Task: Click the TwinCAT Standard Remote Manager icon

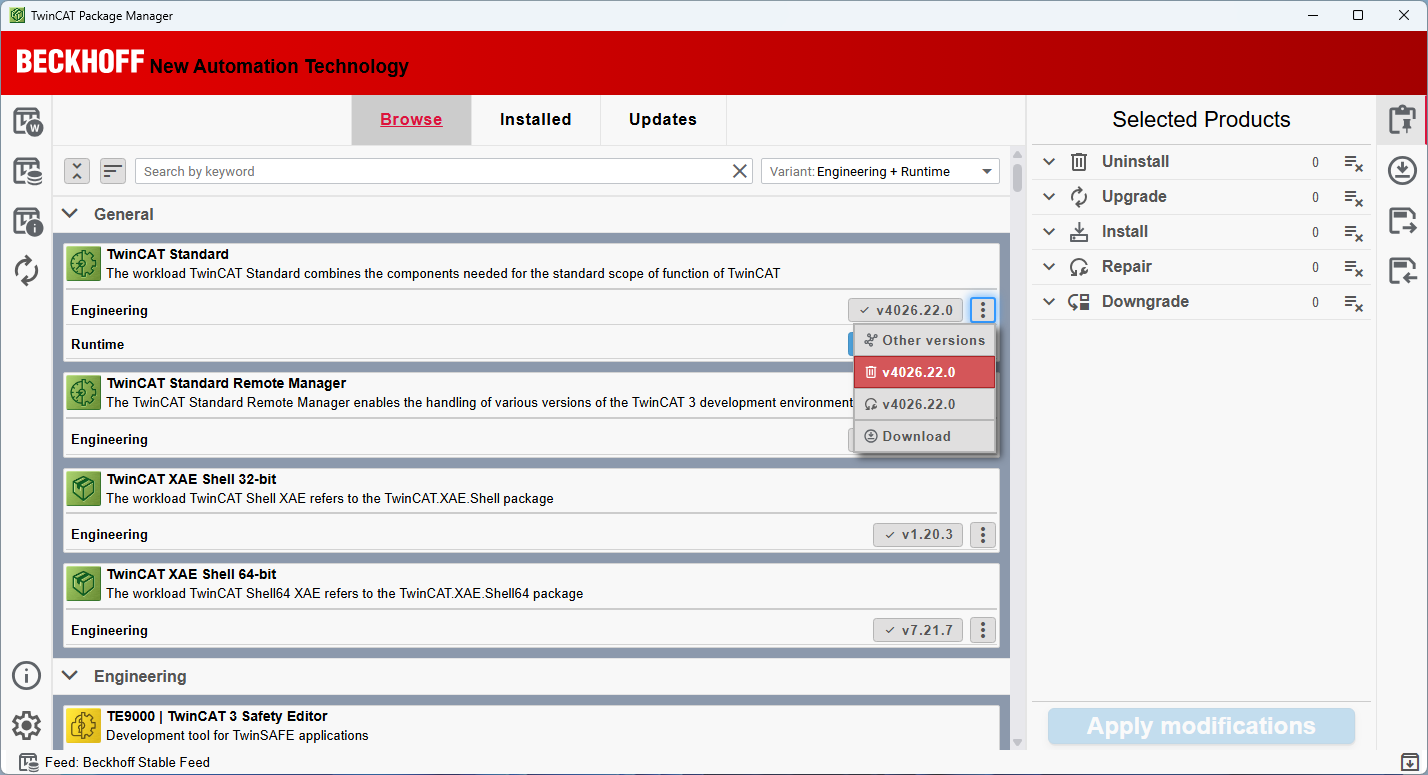Action: point(84,393)
